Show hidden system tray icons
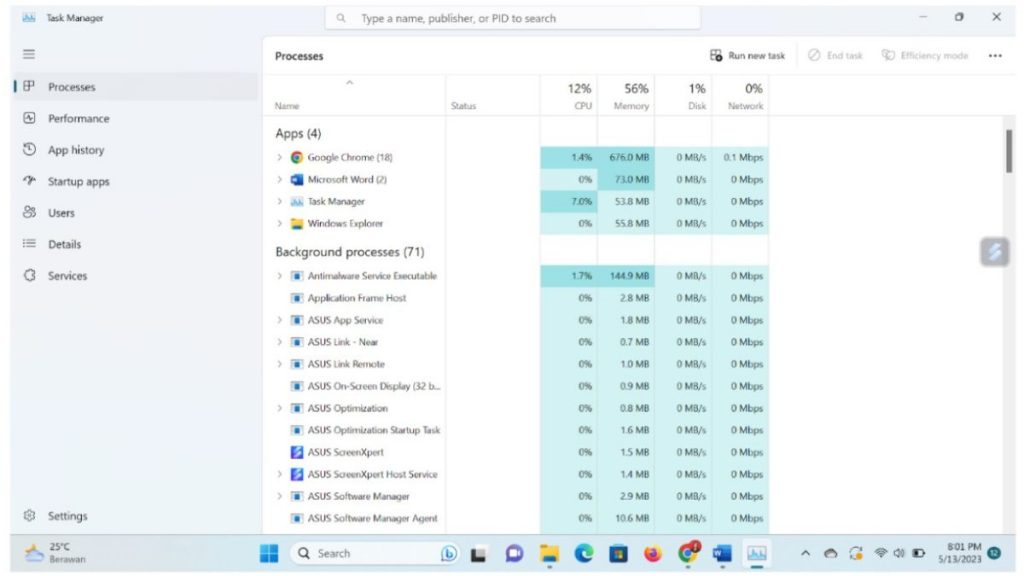The image size is (1024, 576). [x=805, y=554]
